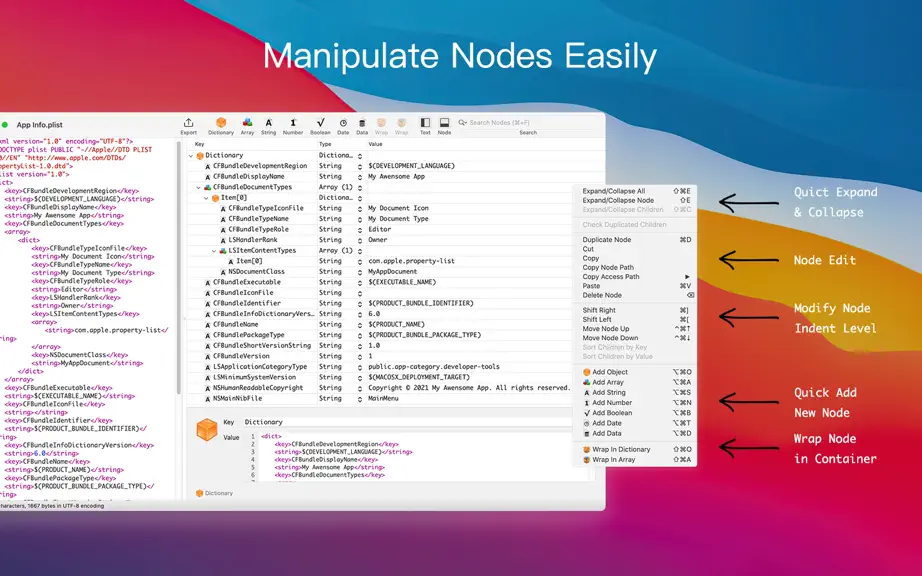Add an Array node from toolbar
922x576 pixels.
tap(248, 126)
